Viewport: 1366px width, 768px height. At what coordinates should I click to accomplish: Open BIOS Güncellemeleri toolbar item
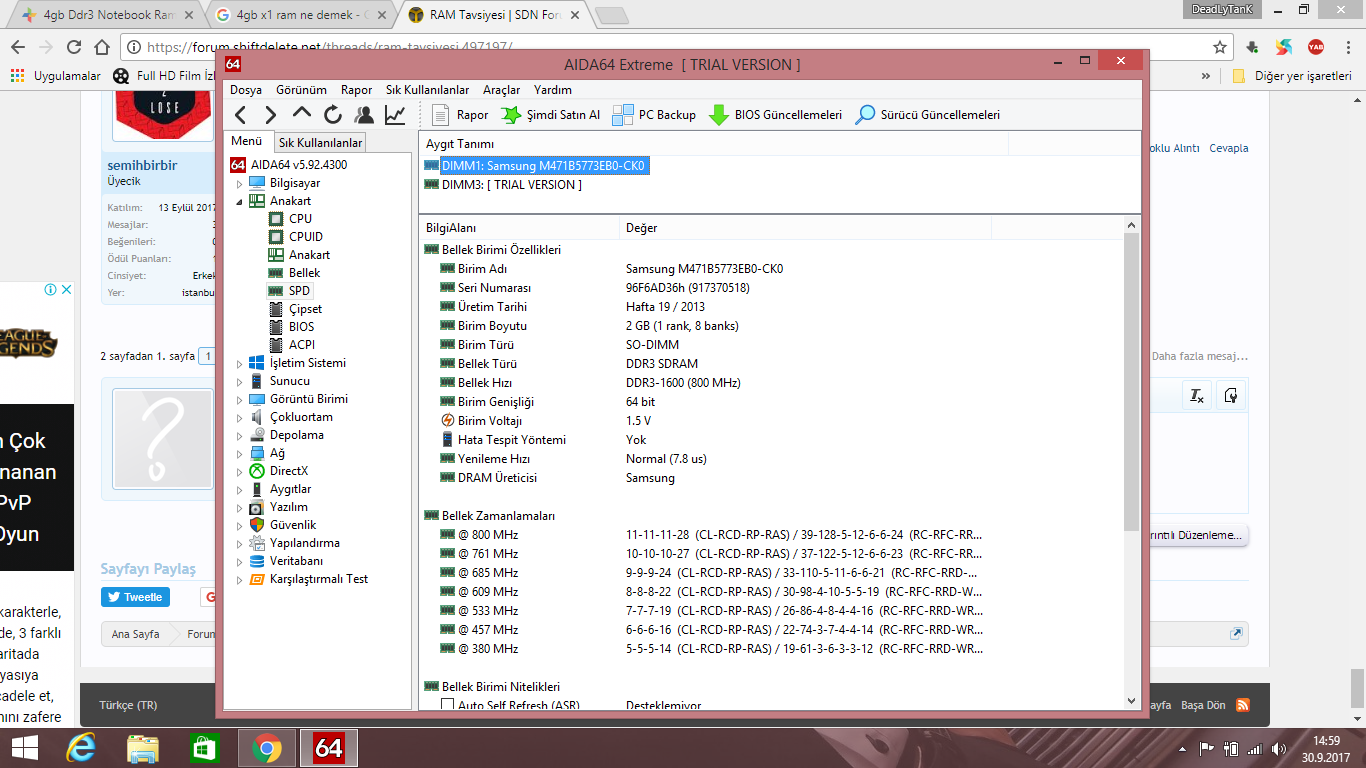[x=776, y=115]
